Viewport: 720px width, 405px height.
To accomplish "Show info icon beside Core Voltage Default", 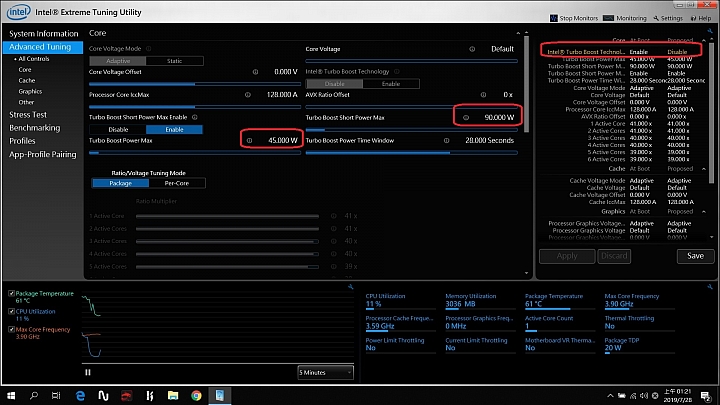I will click(472, 49).
